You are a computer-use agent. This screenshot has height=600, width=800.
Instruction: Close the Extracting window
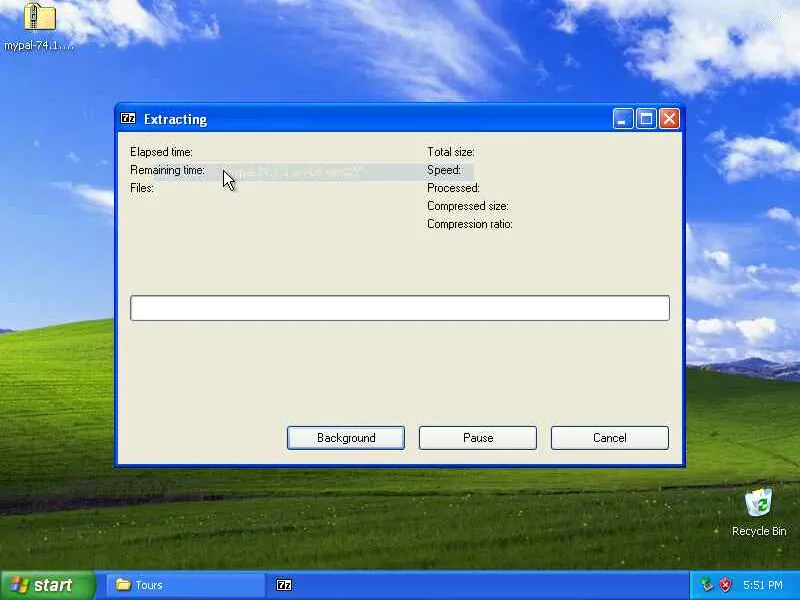pos(669,119)
